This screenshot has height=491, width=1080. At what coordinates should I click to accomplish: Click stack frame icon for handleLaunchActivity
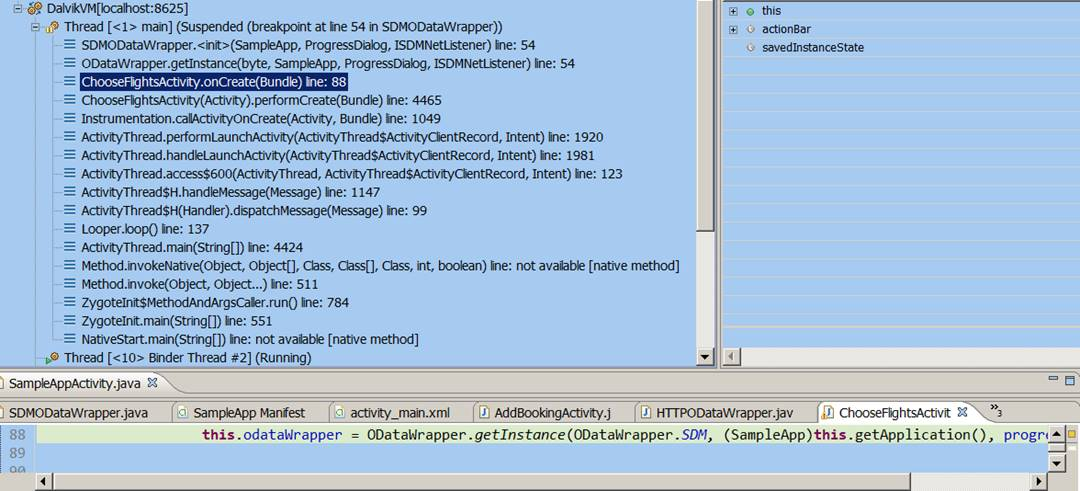tap(70, 155)
